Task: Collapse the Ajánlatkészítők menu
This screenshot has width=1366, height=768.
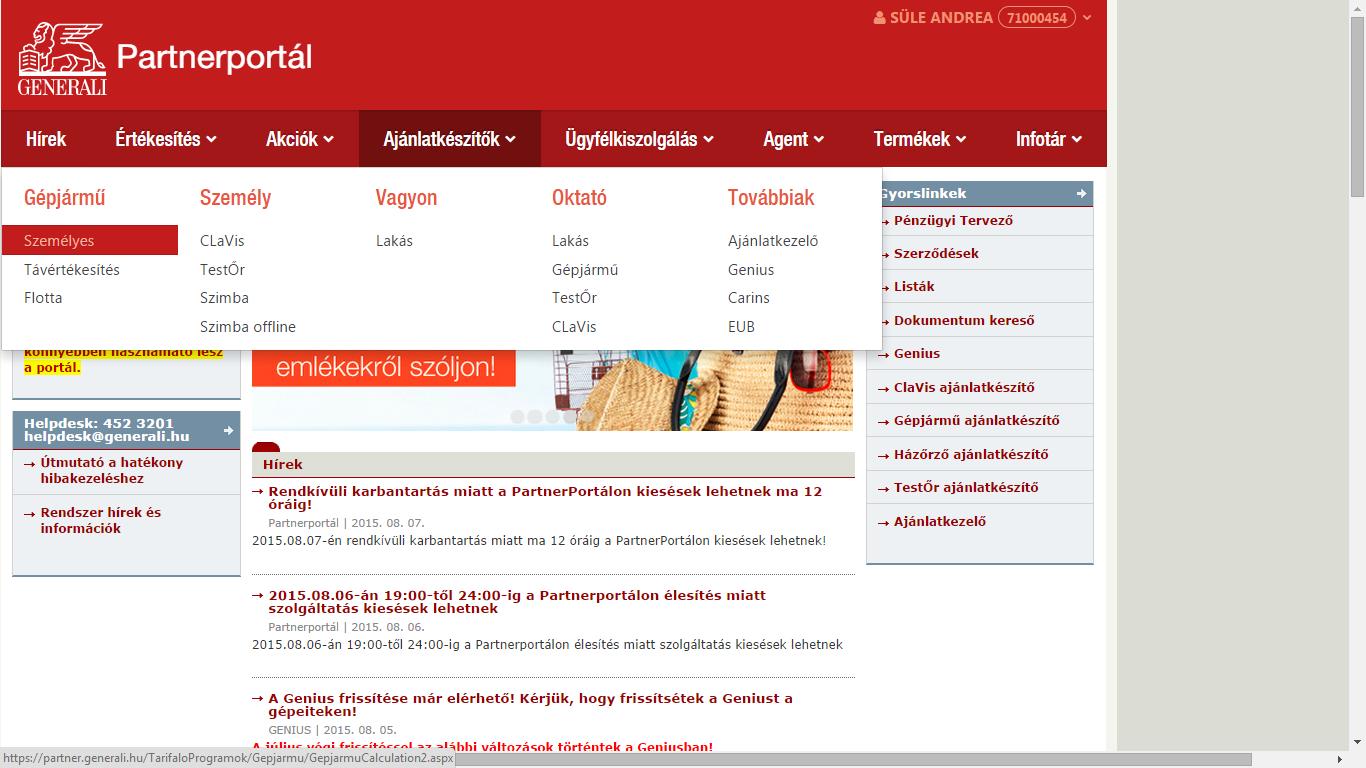Action: [x=450, y=139]
